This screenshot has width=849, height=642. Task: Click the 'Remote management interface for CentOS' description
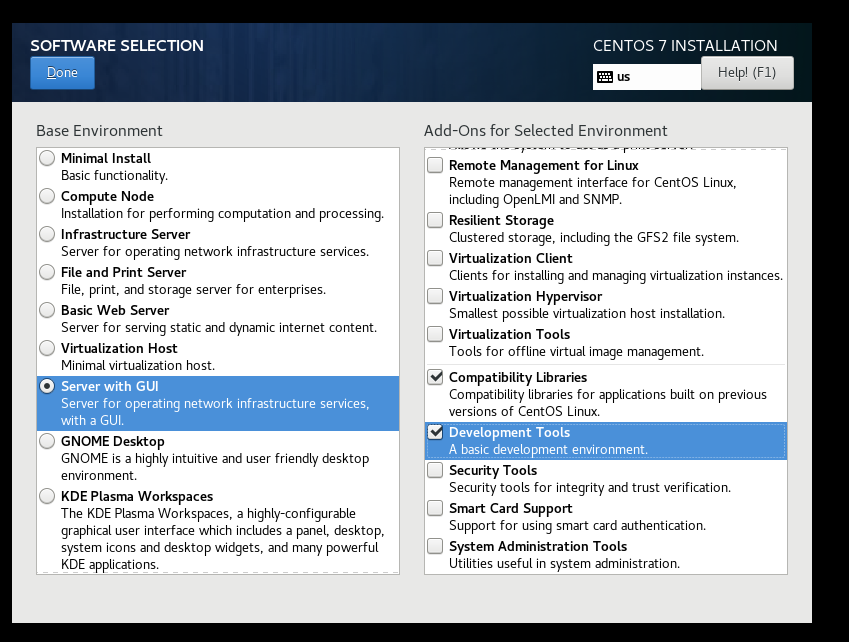click(x=592, y=191)
